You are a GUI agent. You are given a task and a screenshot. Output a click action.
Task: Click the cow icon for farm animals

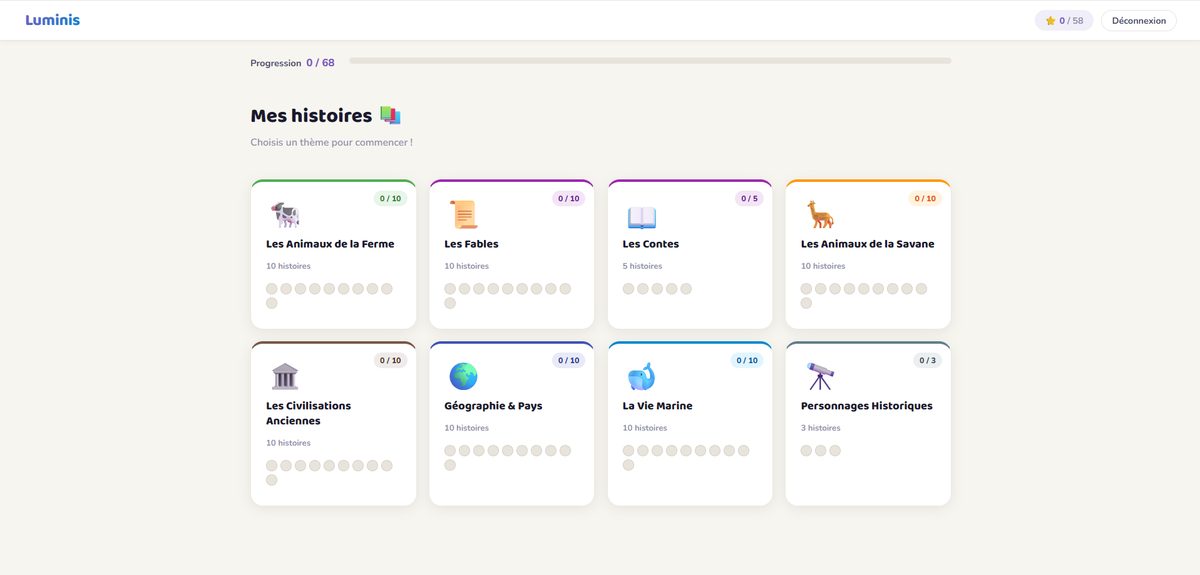285,214
